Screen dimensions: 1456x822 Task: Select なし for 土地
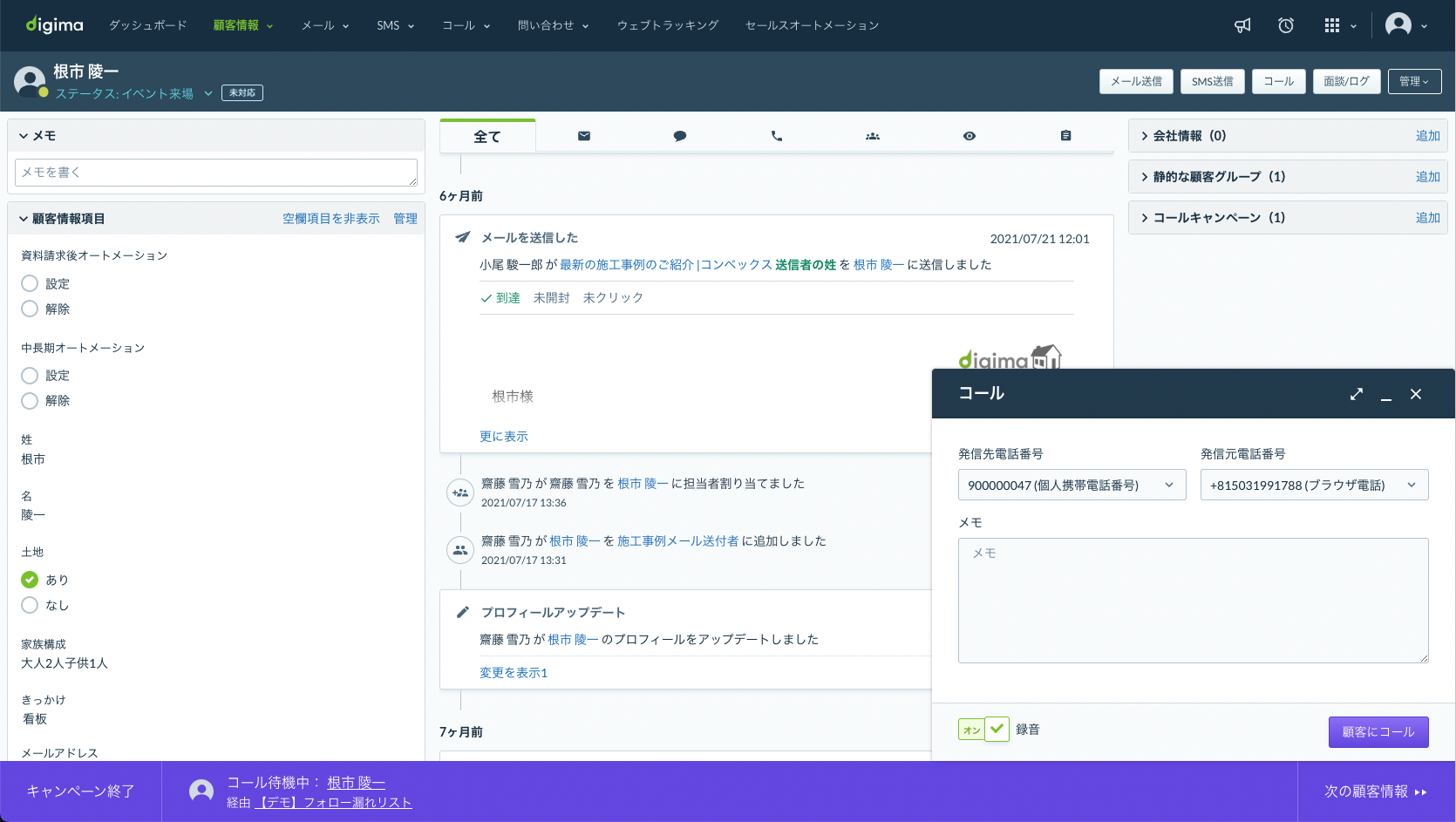click(x=30, y=604)
